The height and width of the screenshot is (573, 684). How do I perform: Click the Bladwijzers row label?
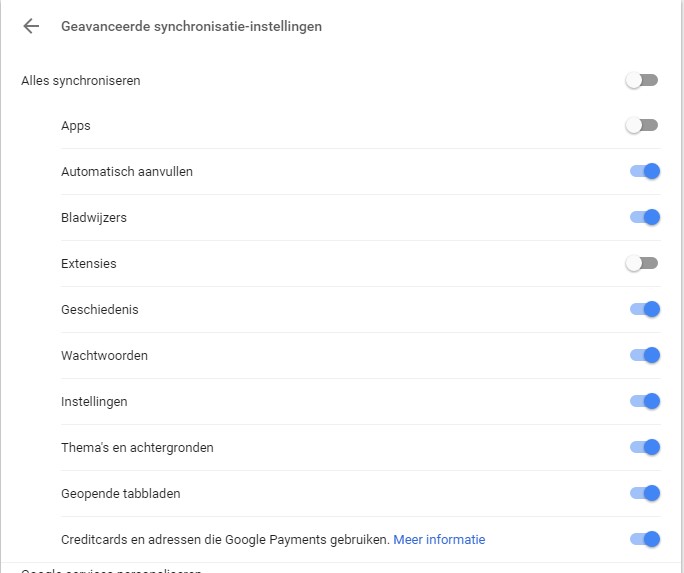point(94,218)
